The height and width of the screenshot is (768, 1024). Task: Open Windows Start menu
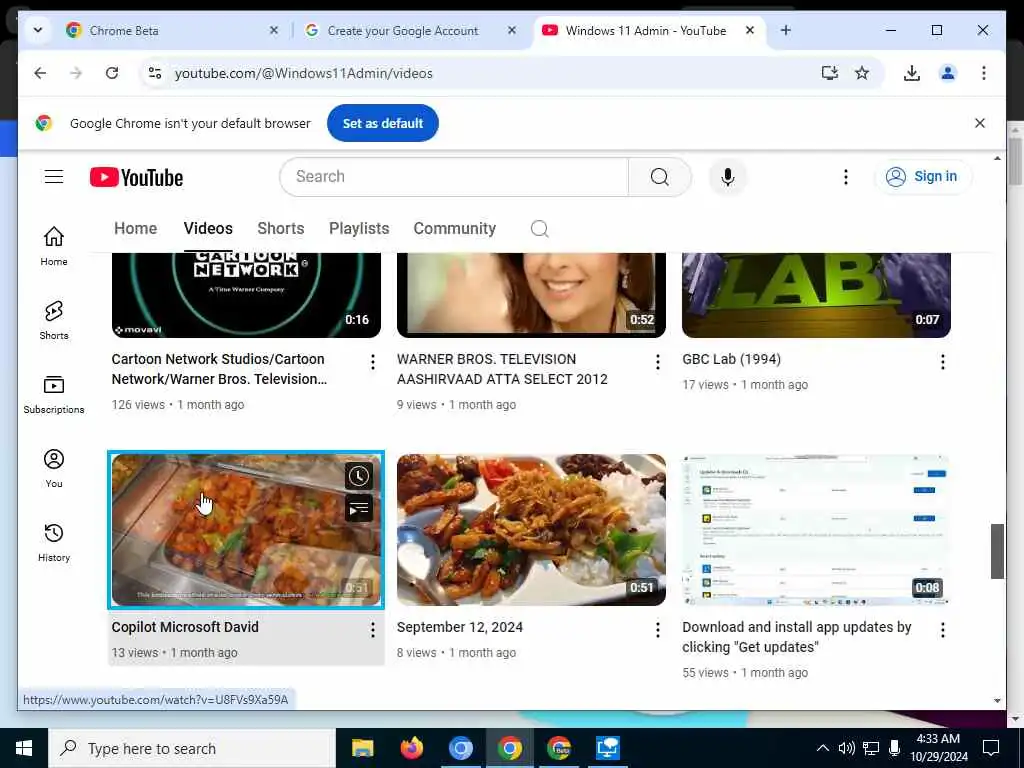coord(24,748)
